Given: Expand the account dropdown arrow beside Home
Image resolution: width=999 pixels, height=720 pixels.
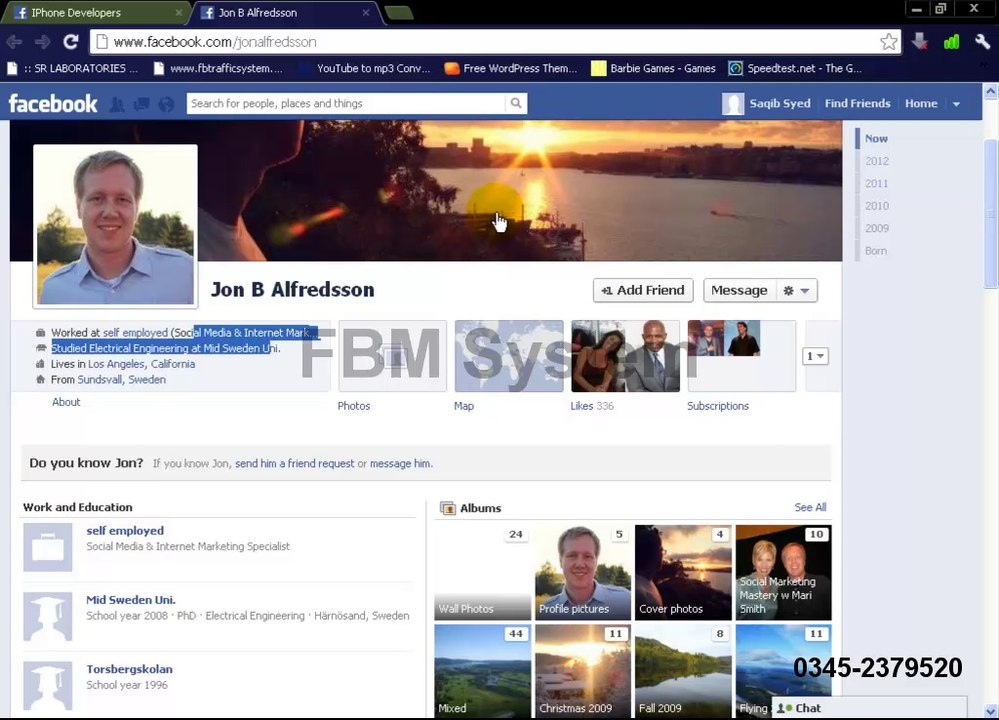Looking at the screenshot, I should coord(956,104).
